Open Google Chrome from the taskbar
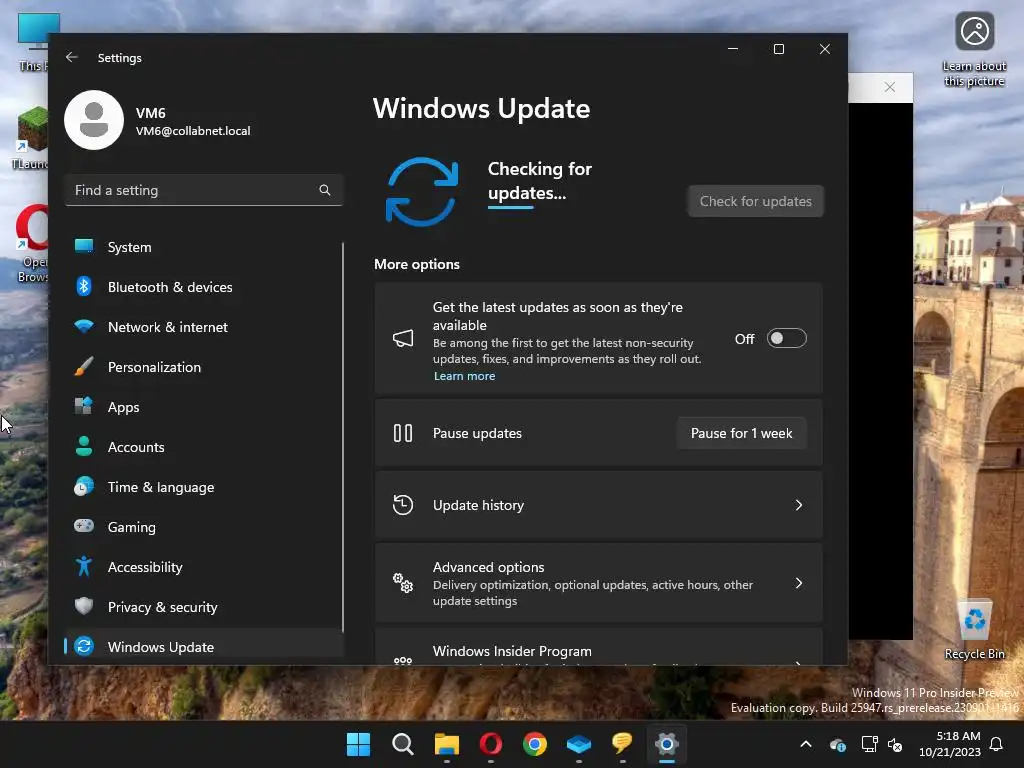This screenshot has width=1024, height=768. pos(535,744)
